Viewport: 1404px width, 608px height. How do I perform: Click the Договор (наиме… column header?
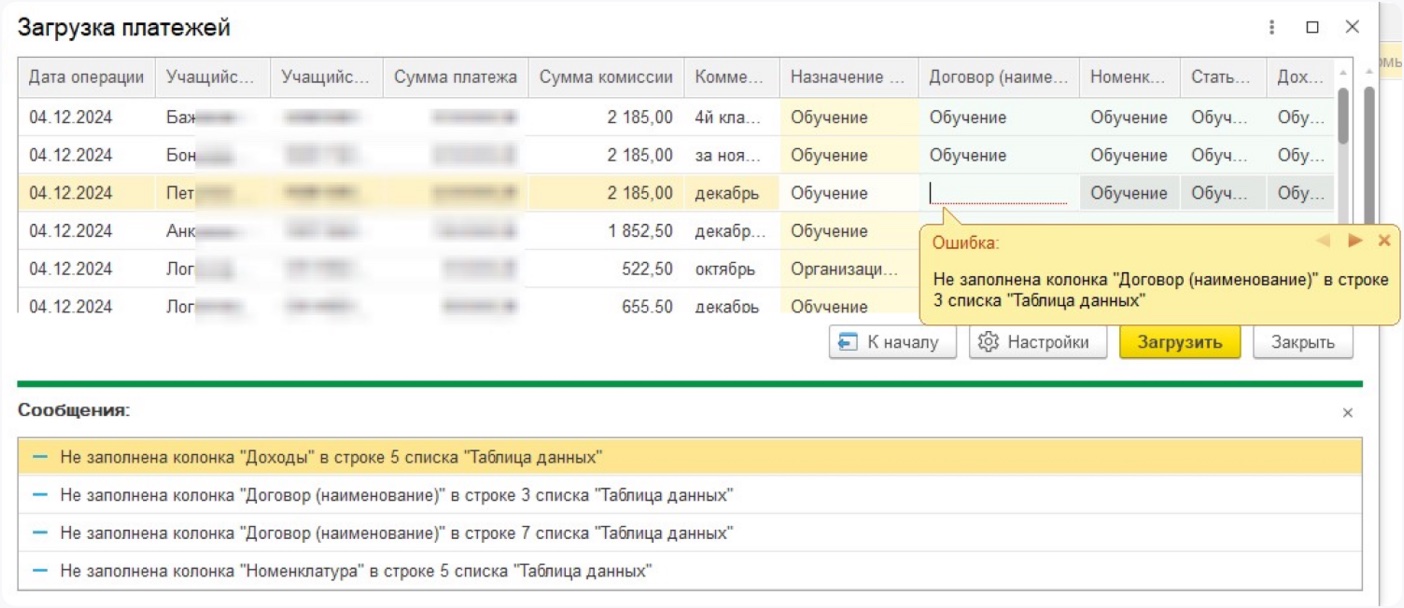999,77
